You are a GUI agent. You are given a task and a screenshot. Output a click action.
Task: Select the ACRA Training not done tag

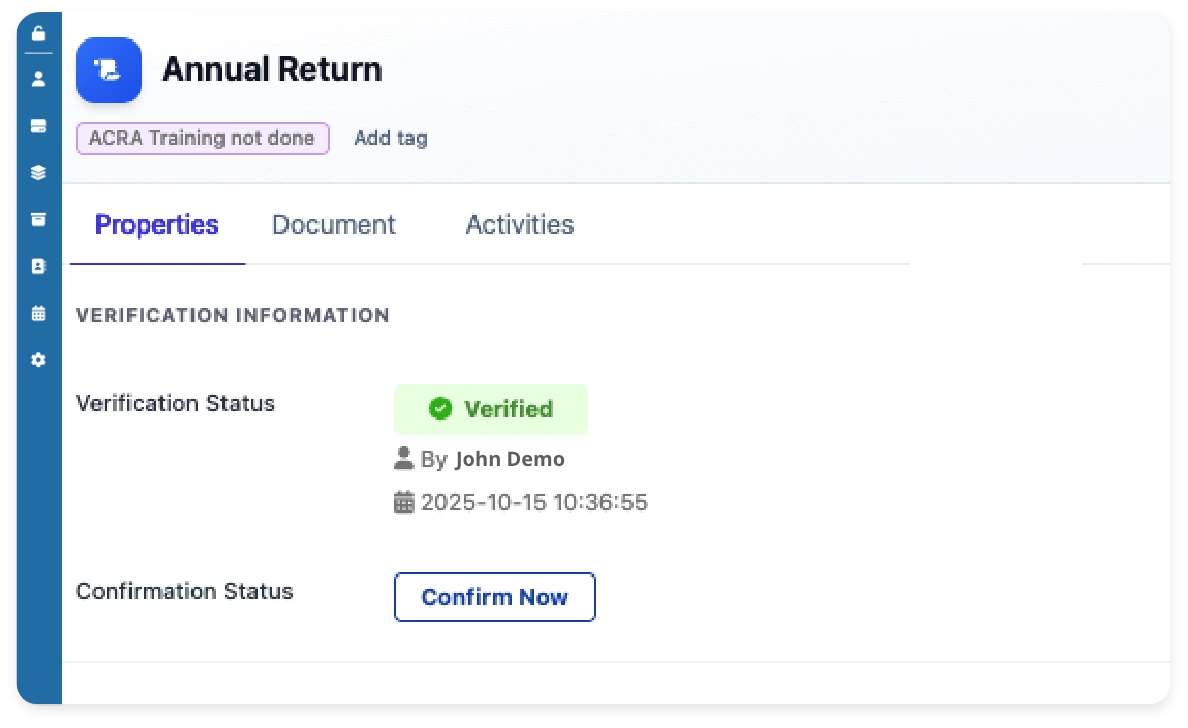point(202,138)
